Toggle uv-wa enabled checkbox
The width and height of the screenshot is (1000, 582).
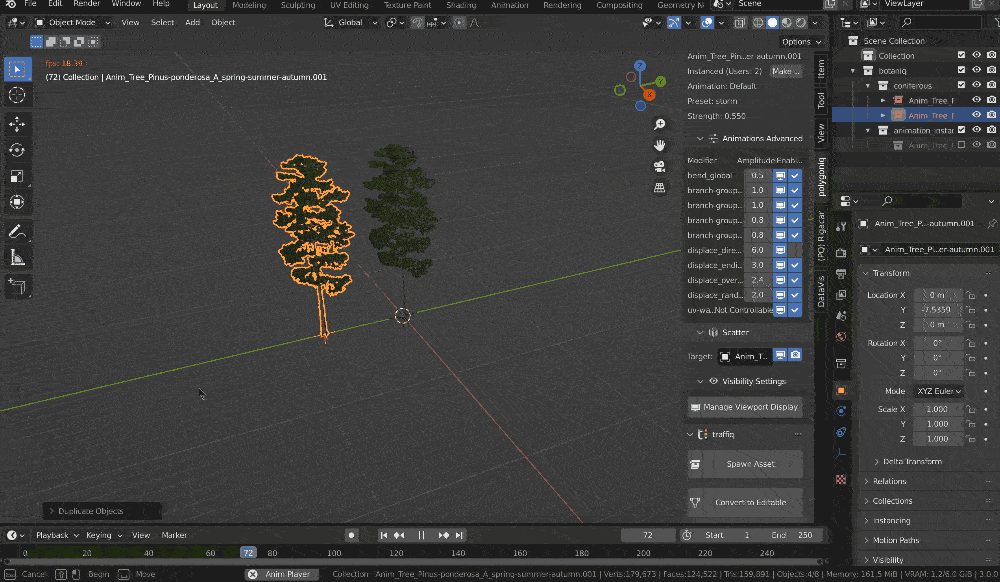coord(795,310)
